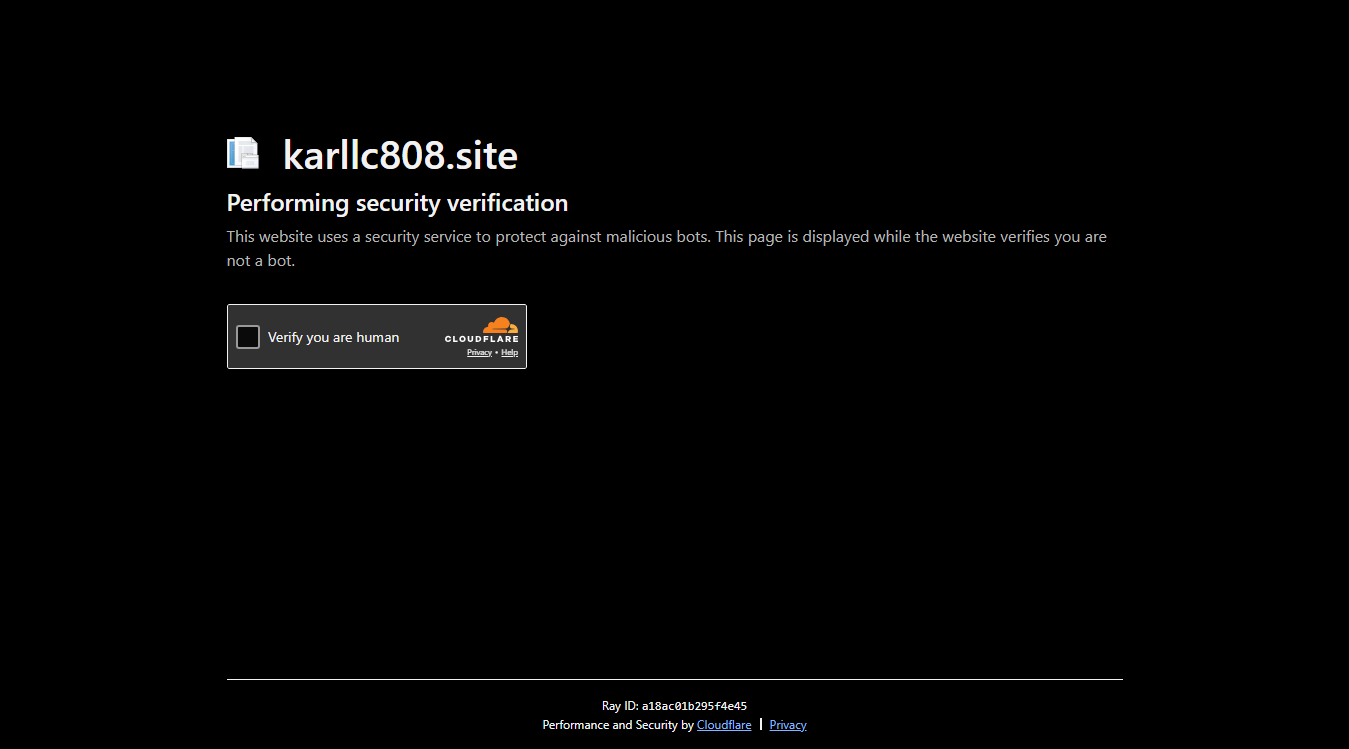Click the "not a bot." line of the description

point(261,261)
